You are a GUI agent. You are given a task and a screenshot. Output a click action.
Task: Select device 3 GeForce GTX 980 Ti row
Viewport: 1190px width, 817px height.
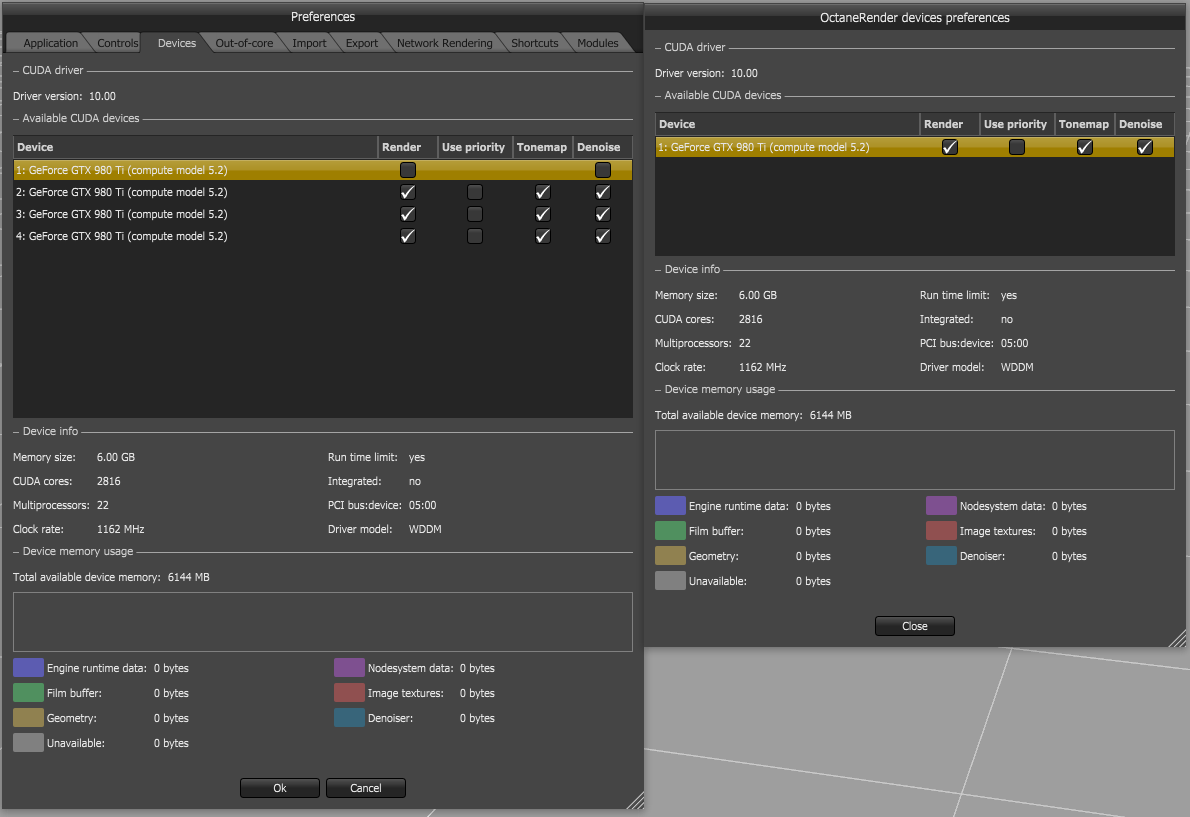pyautogui.click(x=323, y=214)
